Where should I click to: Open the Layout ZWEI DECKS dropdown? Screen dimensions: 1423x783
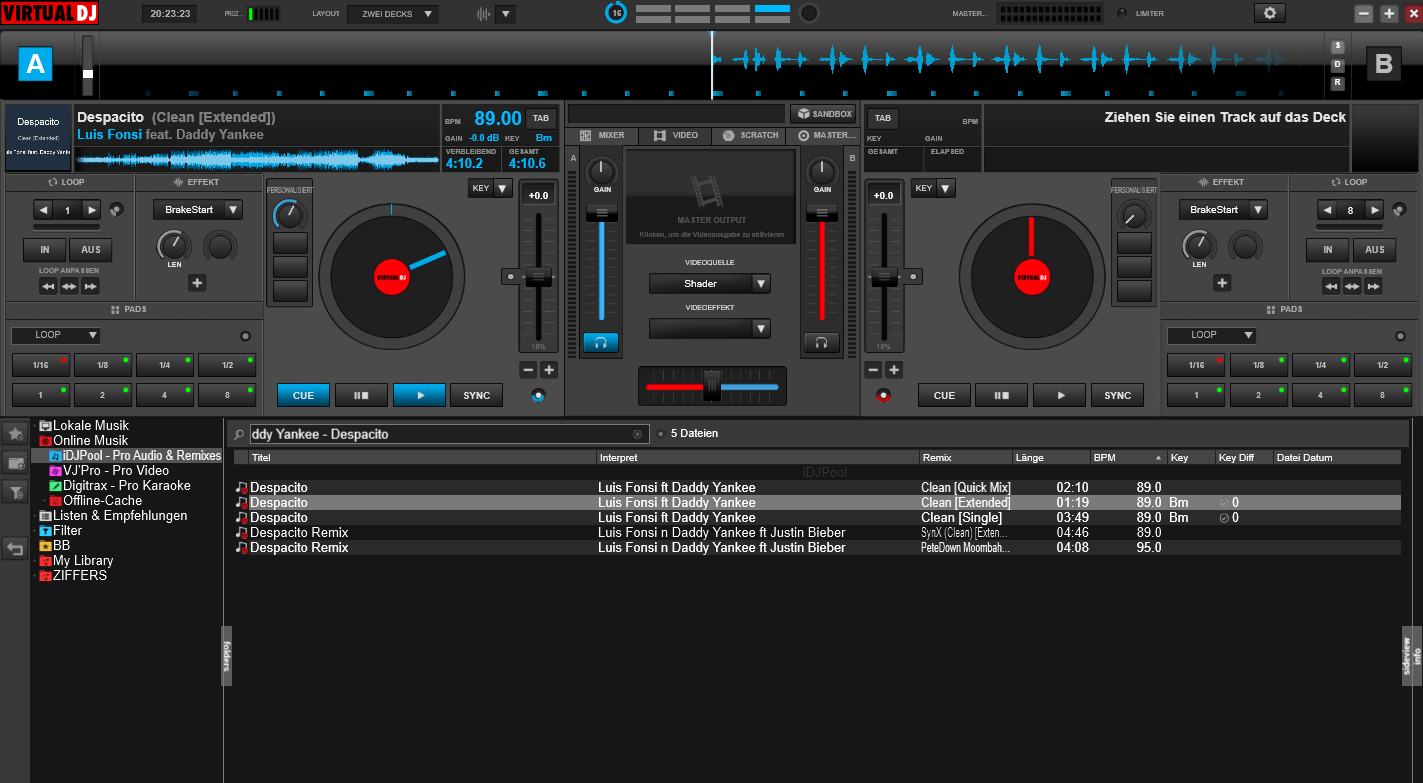(x=393, y=14)
